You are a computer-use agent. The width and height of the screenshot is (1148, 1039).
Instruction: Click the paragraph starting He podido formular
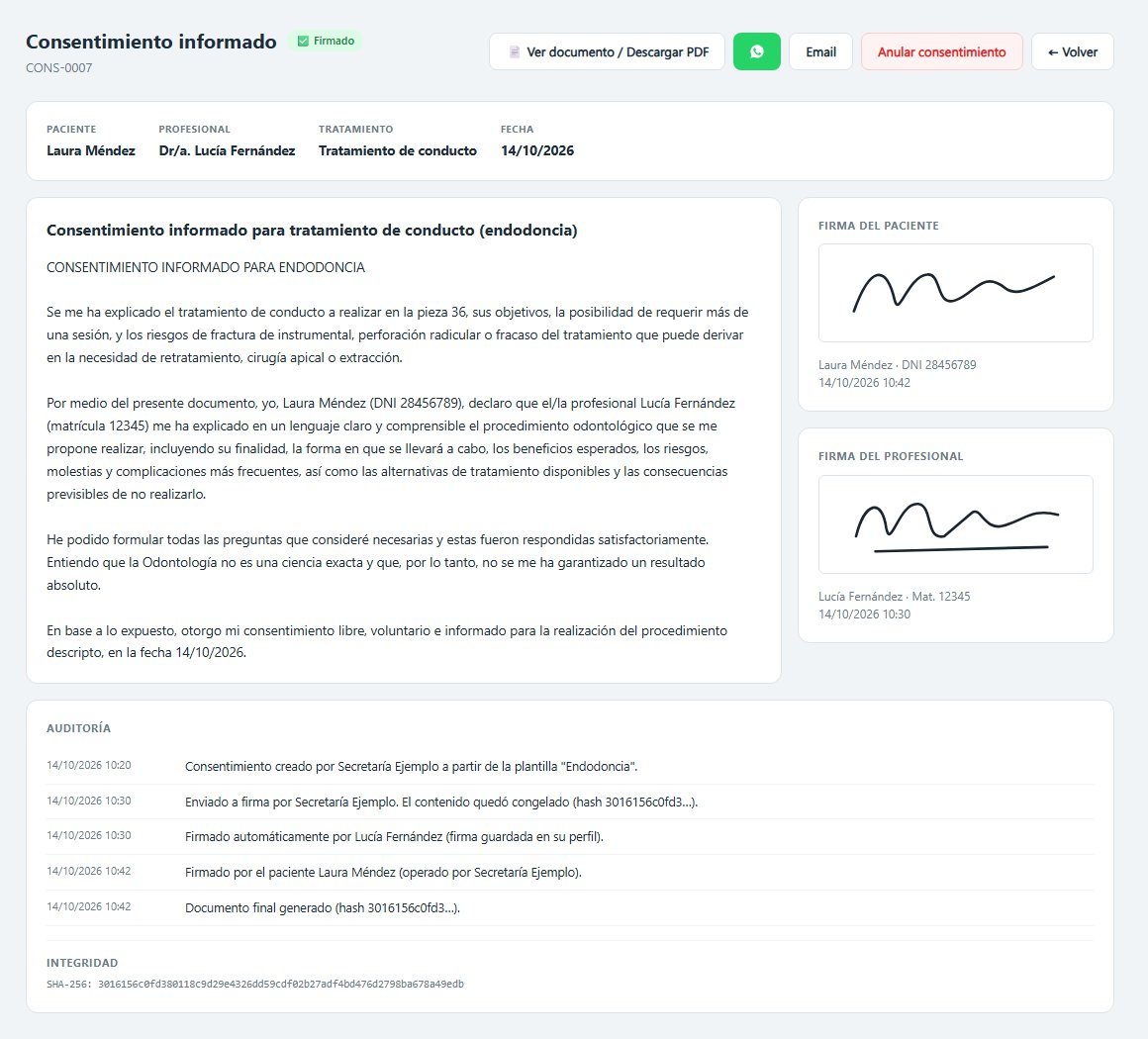378,562
